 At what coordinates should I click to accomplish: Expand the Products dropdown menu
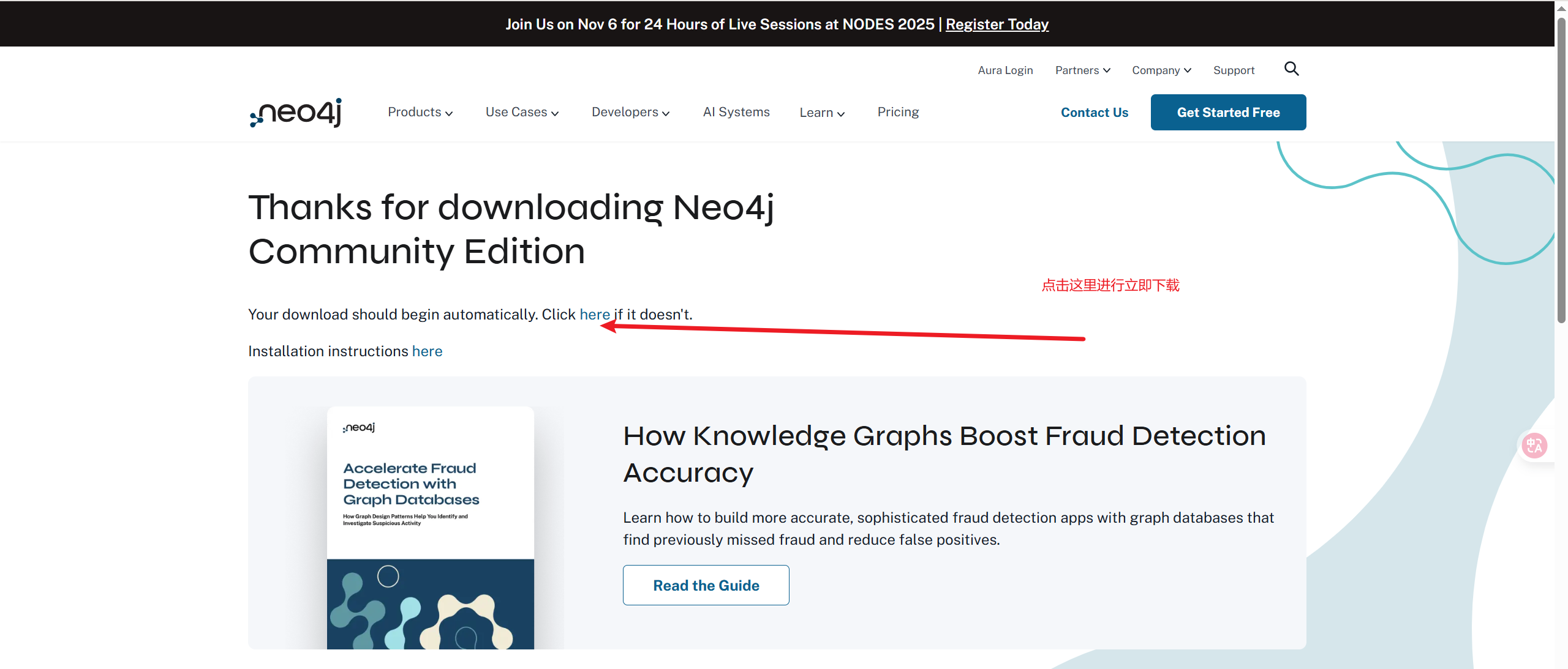pos(420,113)
